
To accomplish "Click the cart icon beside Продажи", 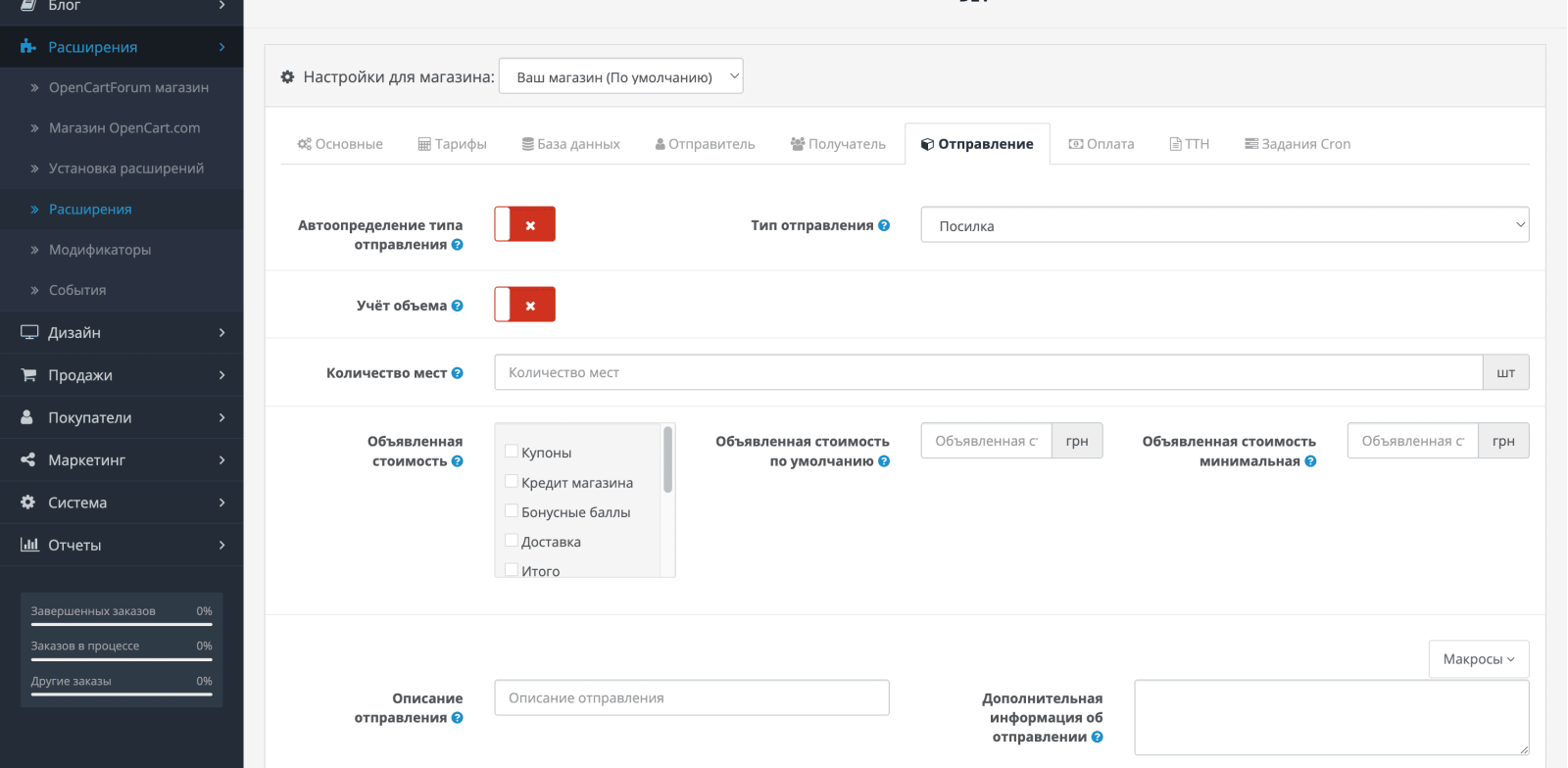I will coord(29,375).
